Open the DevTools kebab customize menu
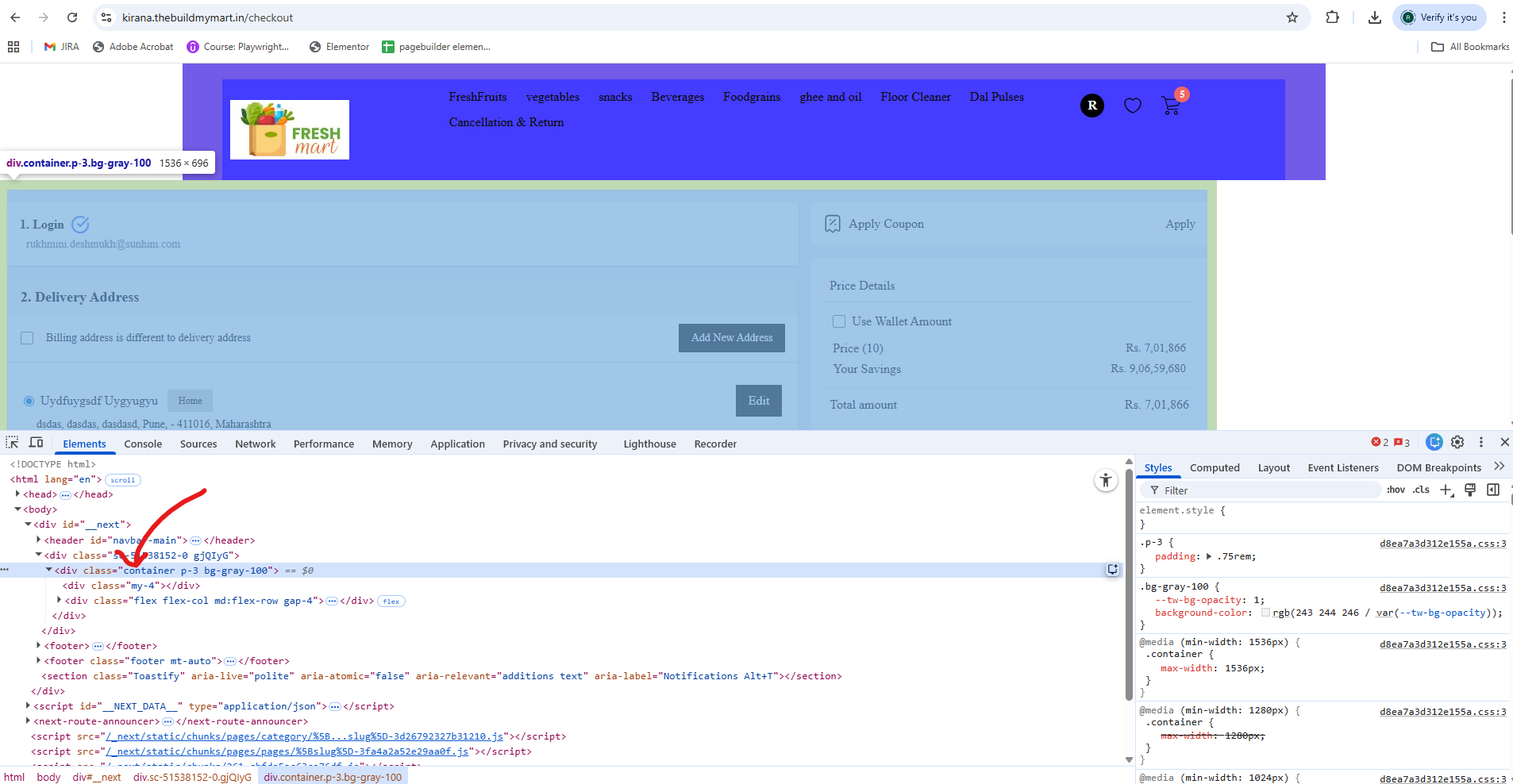 [1481, 442]
